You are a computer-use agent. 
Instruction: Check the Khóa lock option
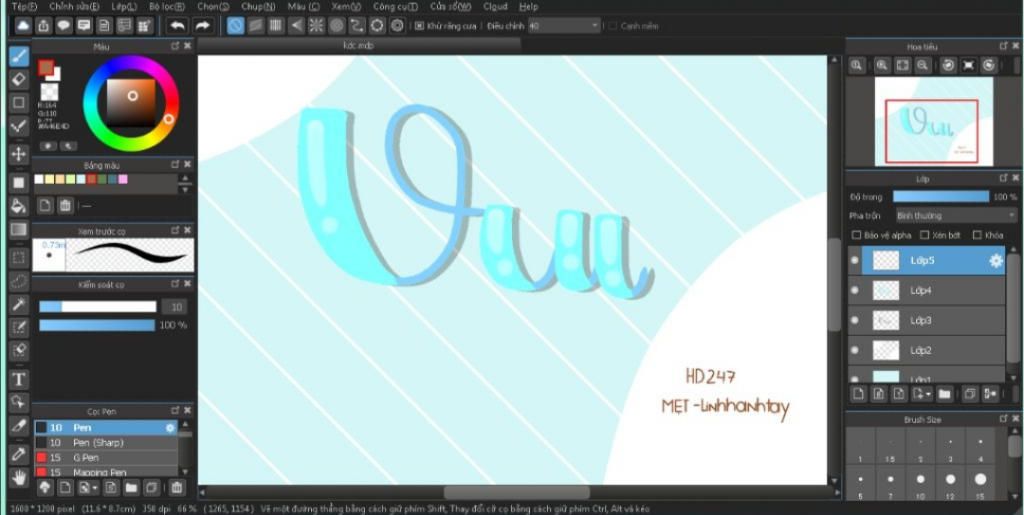pyautogui.click(x=977, y=235)
